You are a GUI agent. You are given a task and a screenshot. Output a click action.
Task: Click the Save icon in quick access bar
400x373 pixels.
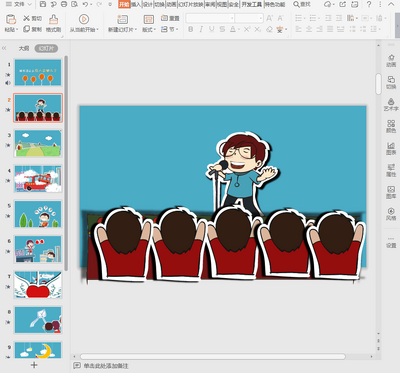tap(43, 4)
